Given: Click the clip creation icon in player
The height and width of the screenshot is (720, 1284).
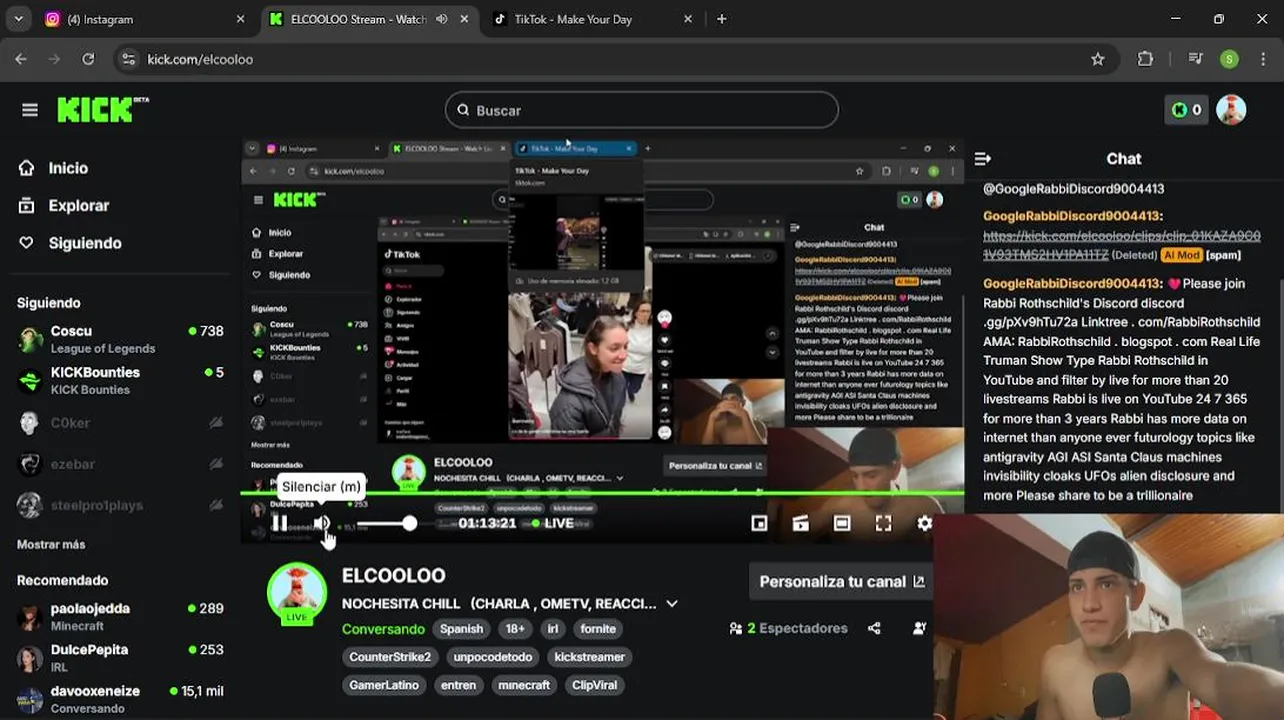Looking at the screenshot, I should click(x=801, y=523).
